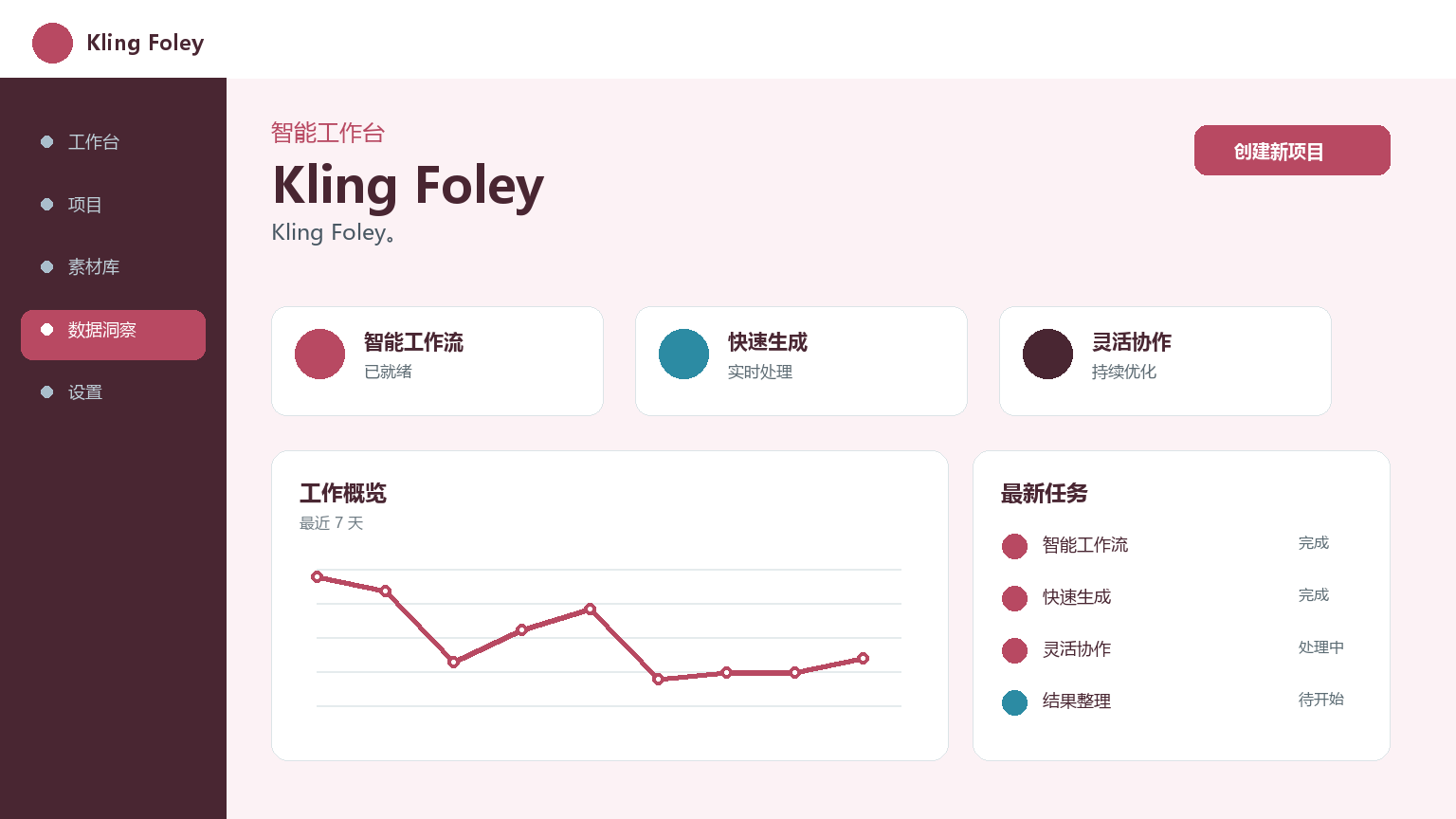Click the pink circle icon on 智能工作流 card
Screen dimensions: 1456x819
click(319, 354)
